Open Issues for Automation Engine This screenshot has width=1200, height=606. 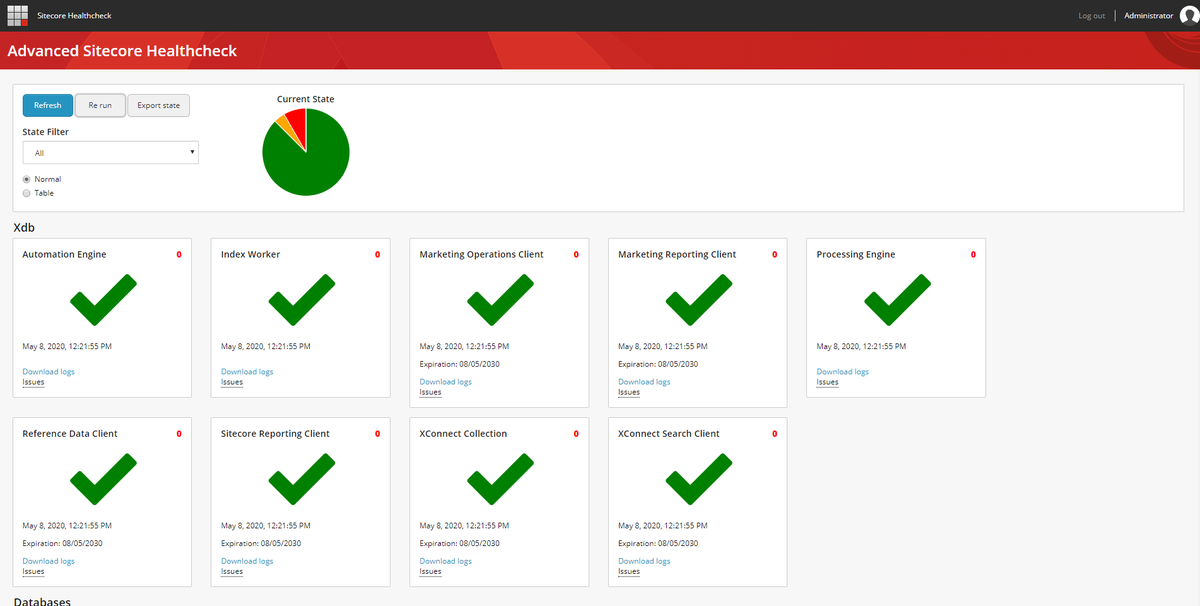pos(33,382)
